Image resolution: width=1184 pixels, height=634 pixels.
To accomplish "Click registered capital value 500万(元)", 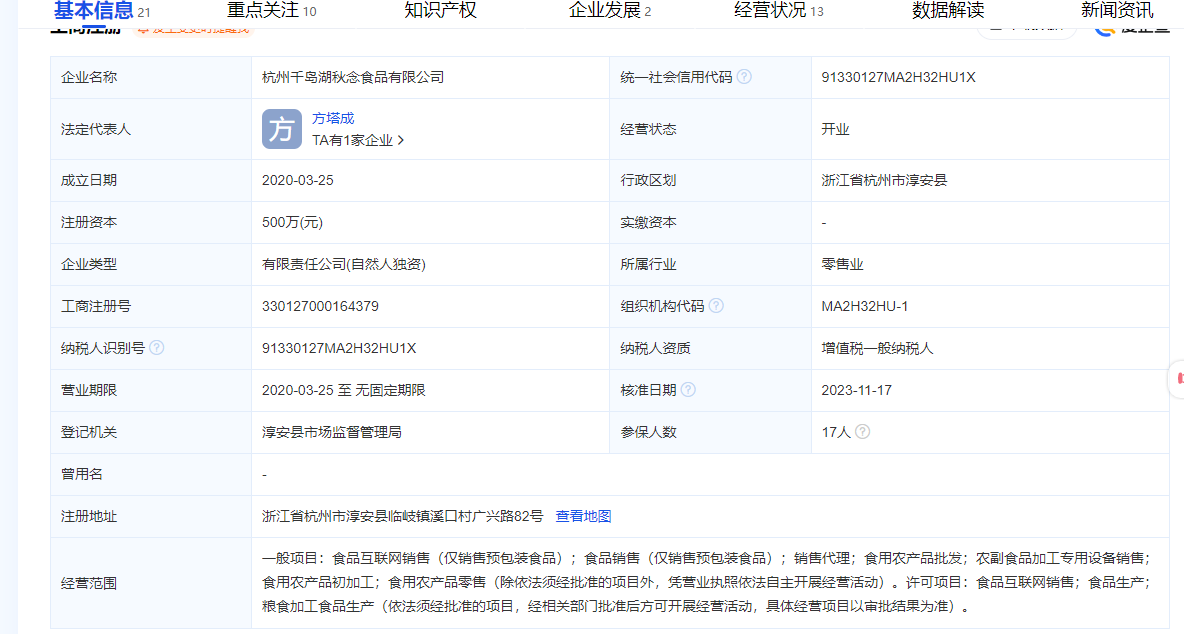I will pos(292,223).
